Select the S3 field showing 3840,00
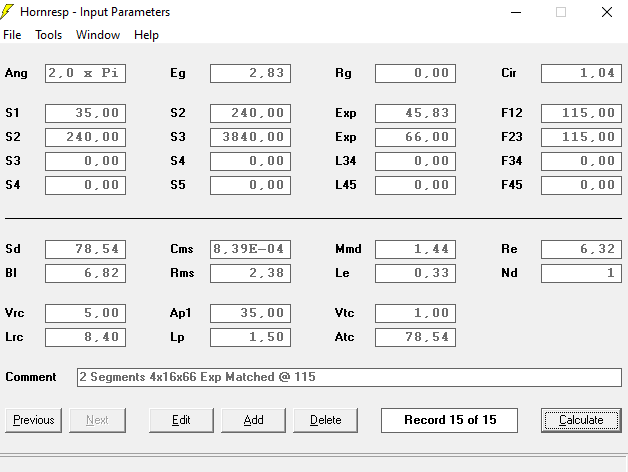 250,137
